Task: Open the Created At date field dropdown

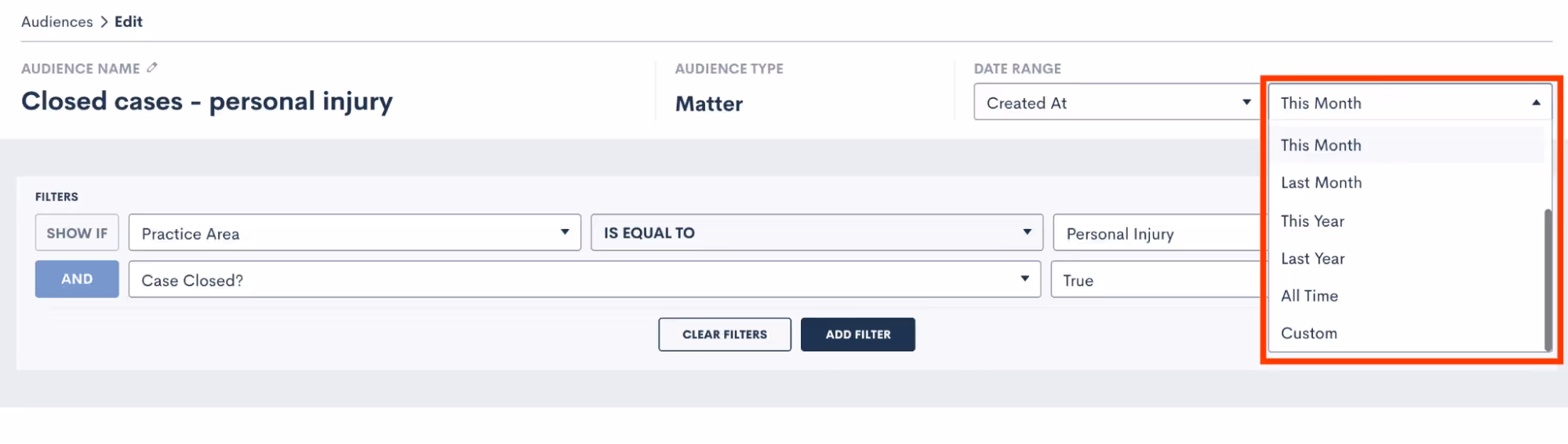Action: 1116,102
